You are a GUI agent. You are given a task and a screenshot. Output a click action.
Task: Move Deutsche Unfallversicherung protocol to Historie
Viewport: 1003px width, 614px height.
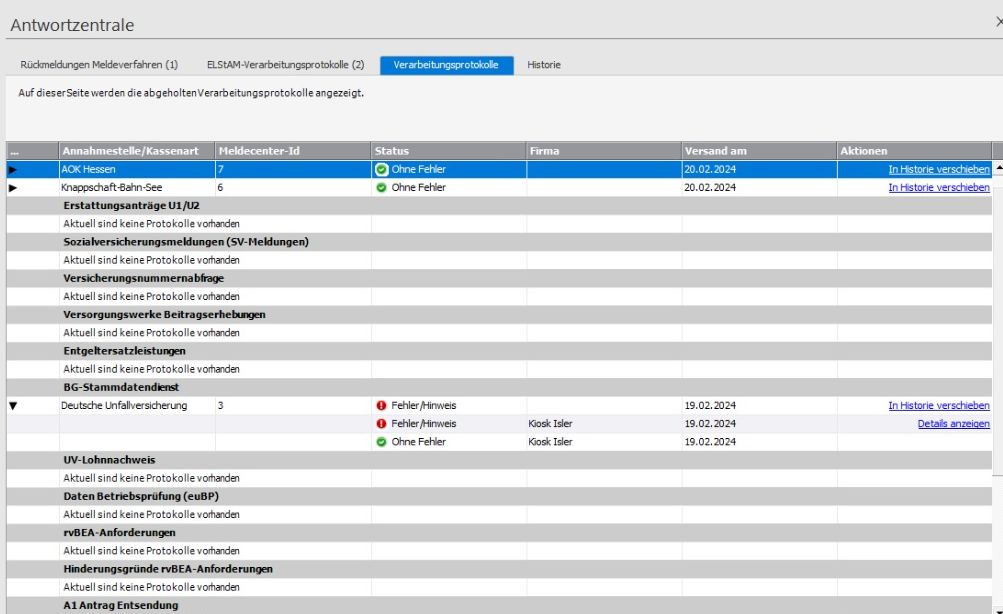point(938,405)
